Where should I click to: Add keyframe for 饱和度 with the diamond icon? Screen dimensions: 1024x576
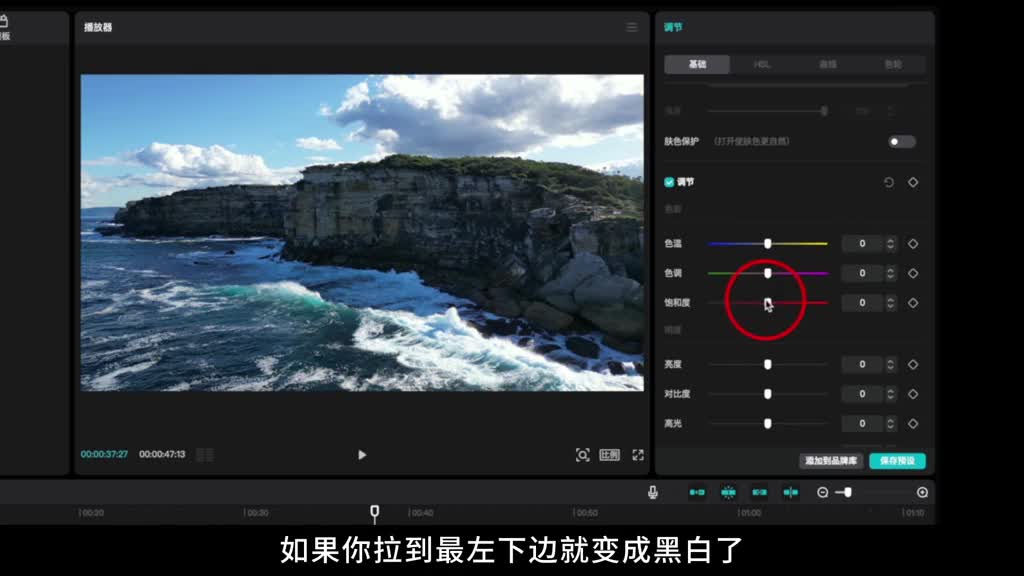tap(913, 303)
